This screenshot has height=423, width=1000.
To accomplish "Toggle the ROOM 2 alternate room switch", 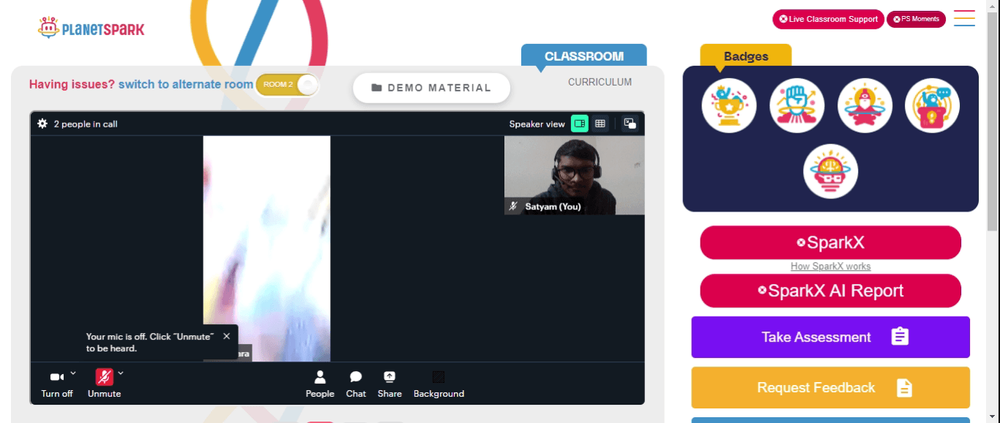I will [287, 85].
